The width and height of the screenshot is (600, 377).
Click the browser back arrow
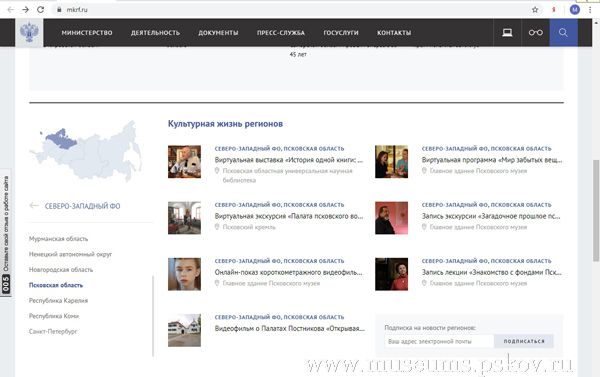[11, 10]
